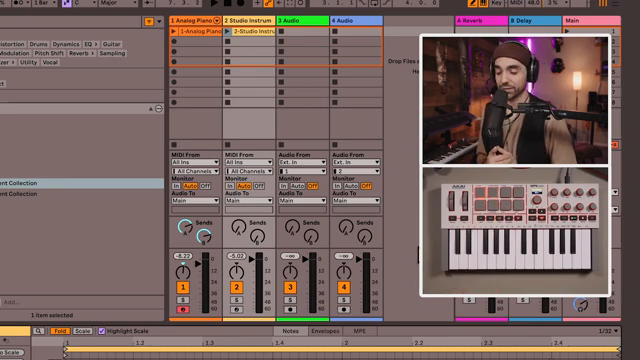Set 4 Audio monitor to In

(x=337, y=186)
